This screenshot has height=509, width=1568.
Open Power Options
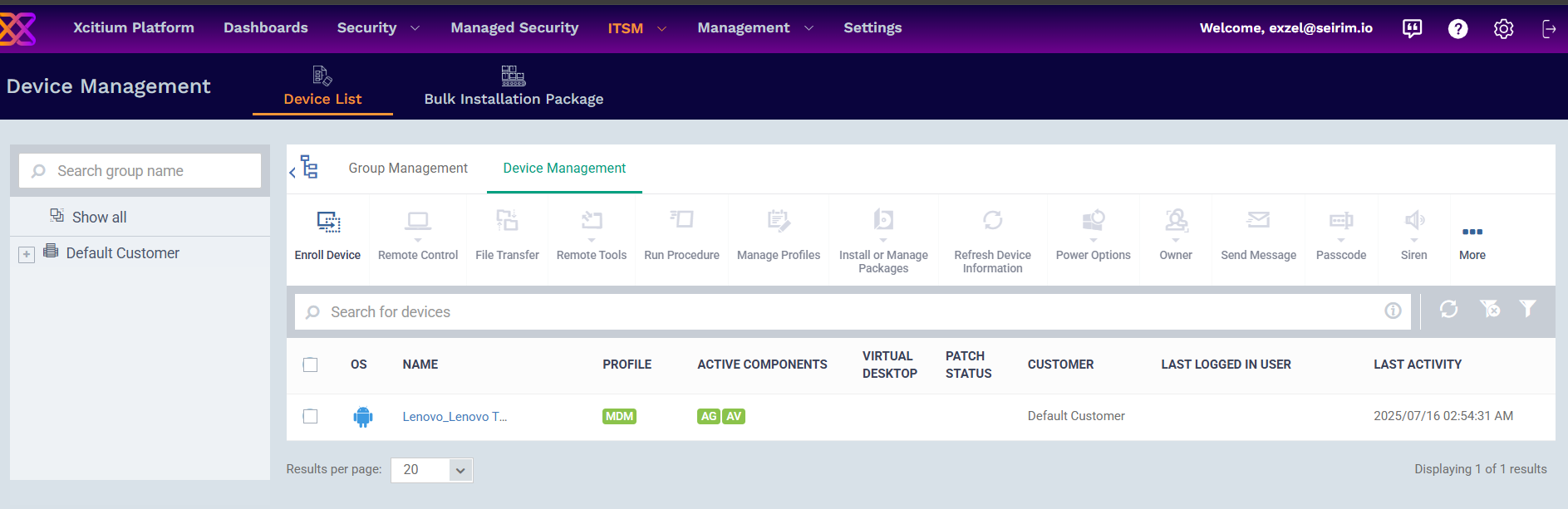coord(1093,236)
